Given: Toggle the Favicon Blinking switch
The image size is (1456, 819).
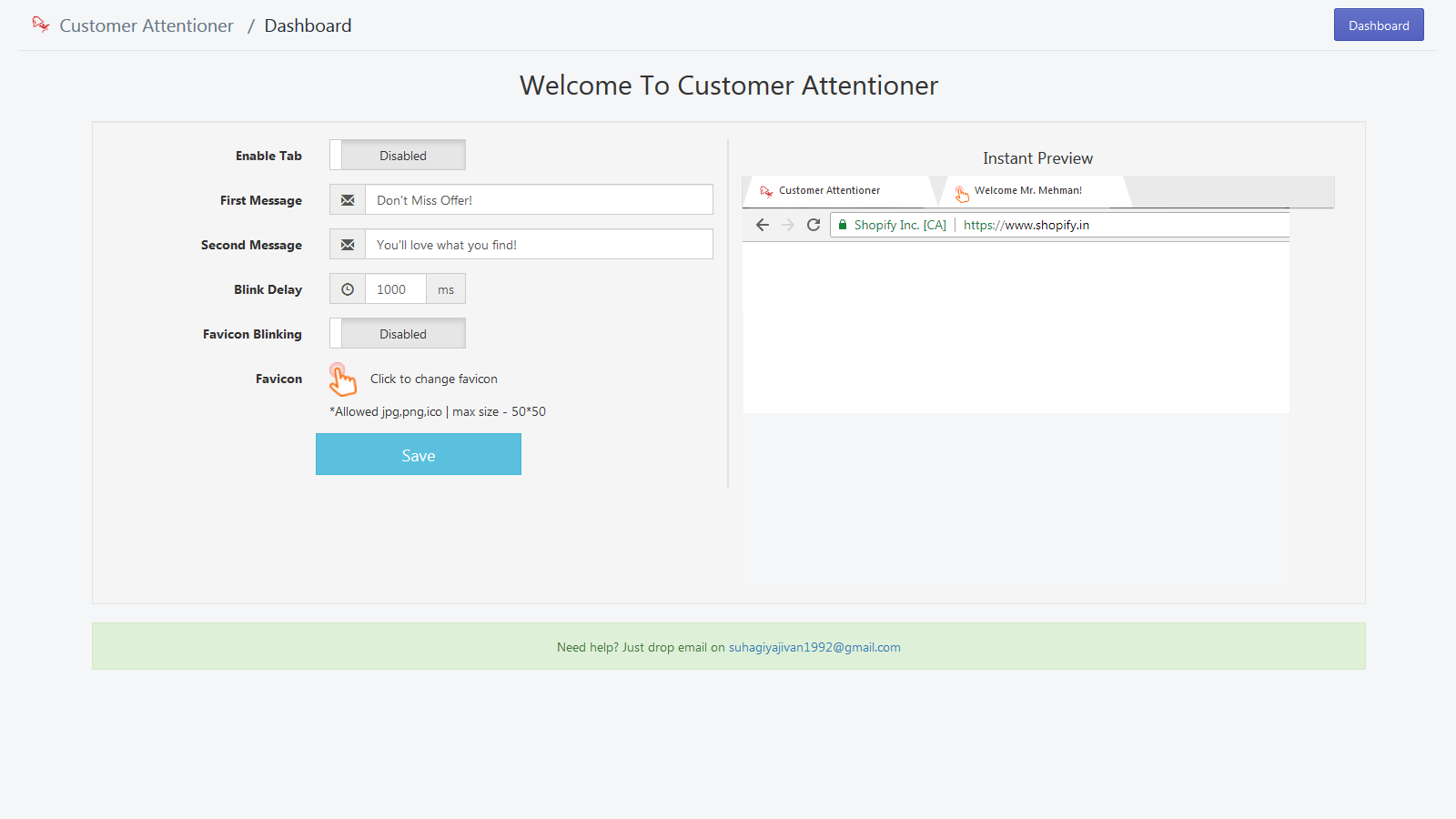Looking at the screenshot, I should pos(398,333).
